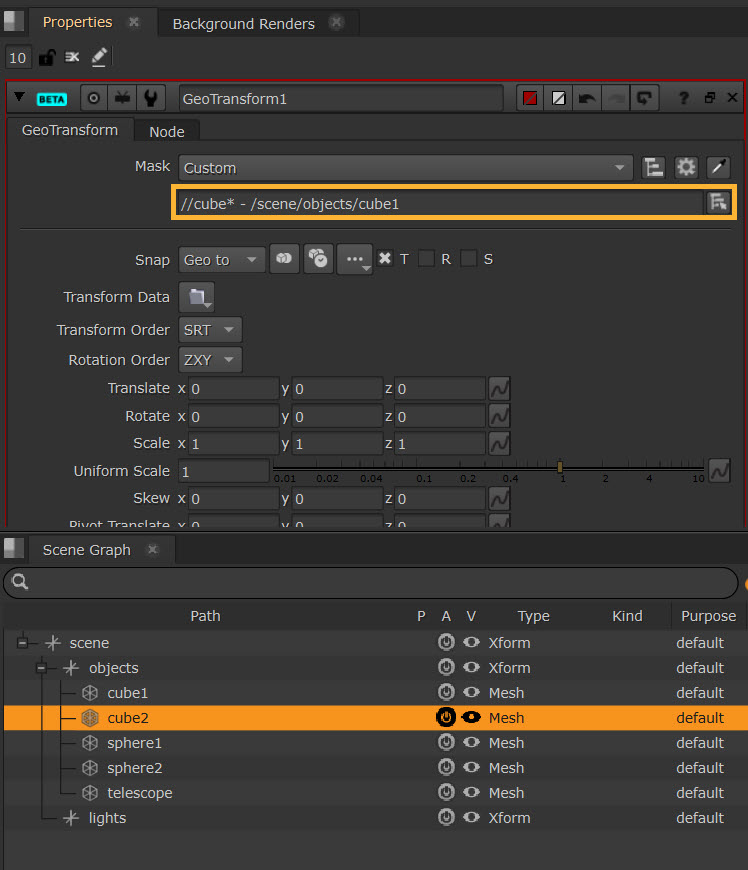Open the Transform Order SRT dropdown
This screenshot has width=748, height=870.
(210, 330)
